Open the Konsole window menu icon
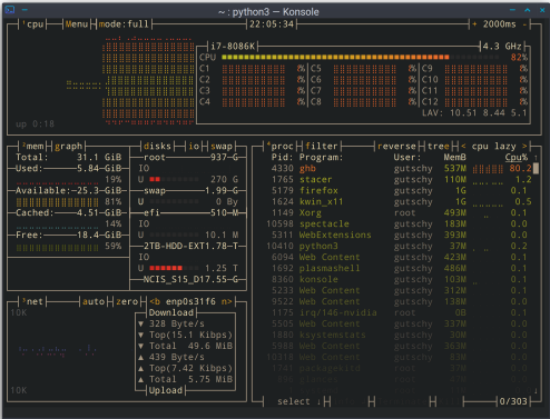This screenshot has height=419, width=550. click(x=10, y=10)
